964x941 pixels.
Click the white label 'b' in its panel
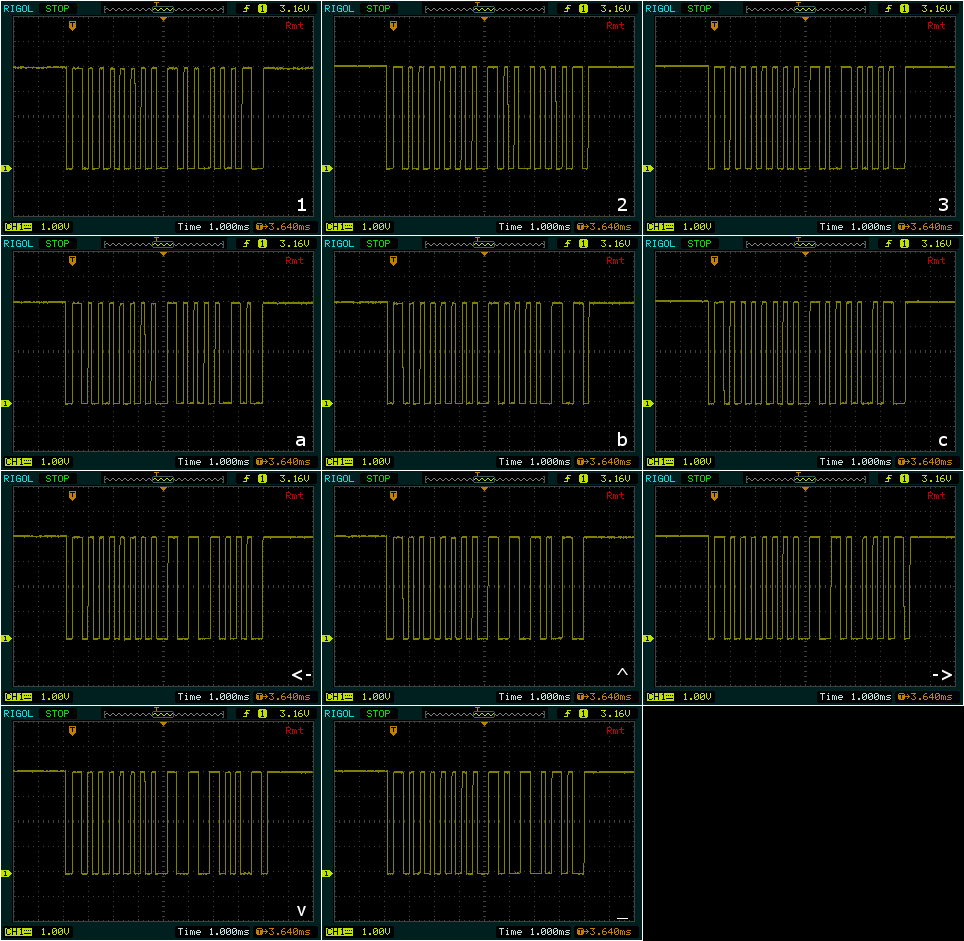[622, 439]
